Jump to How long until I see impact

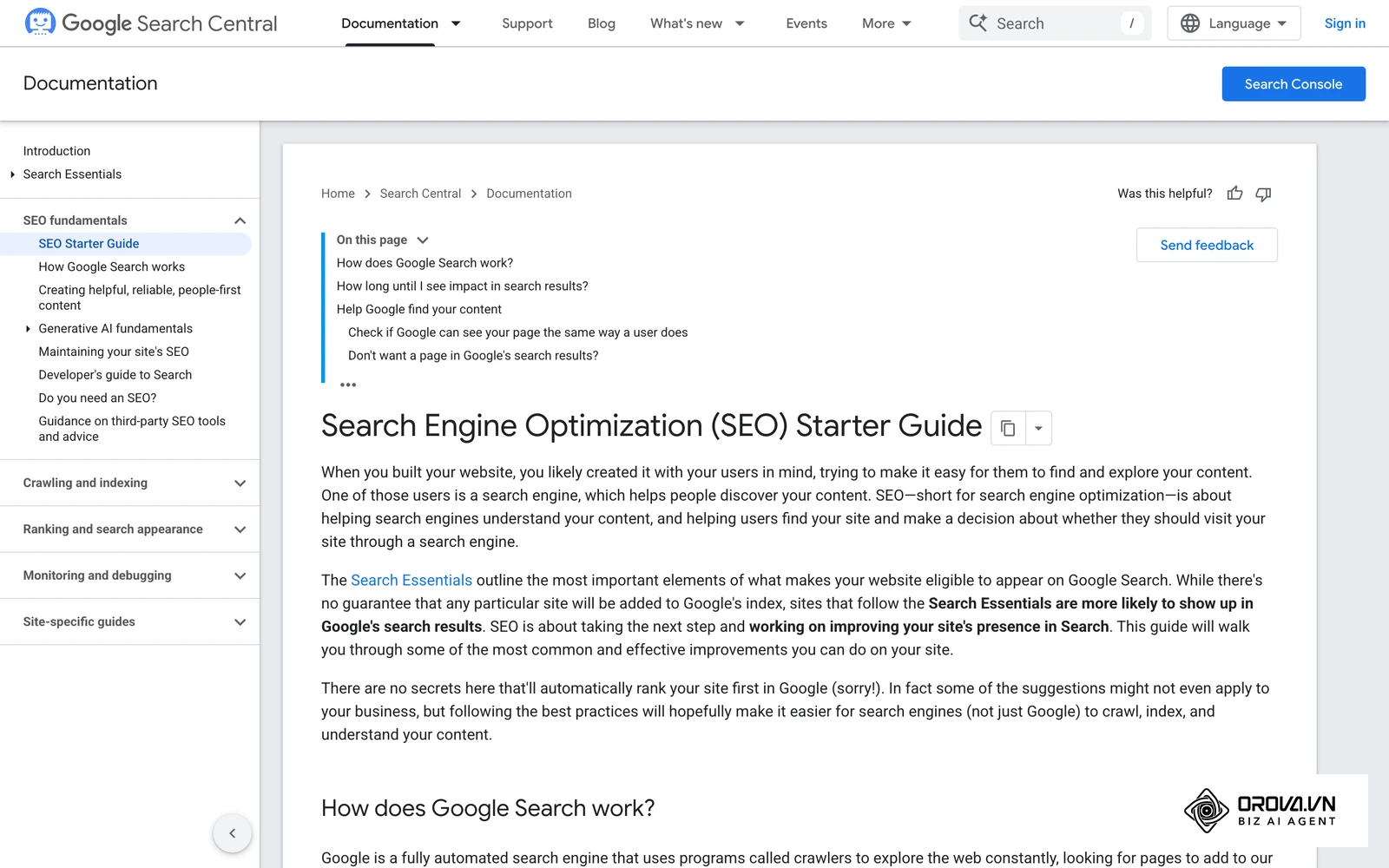pos(462,286)
